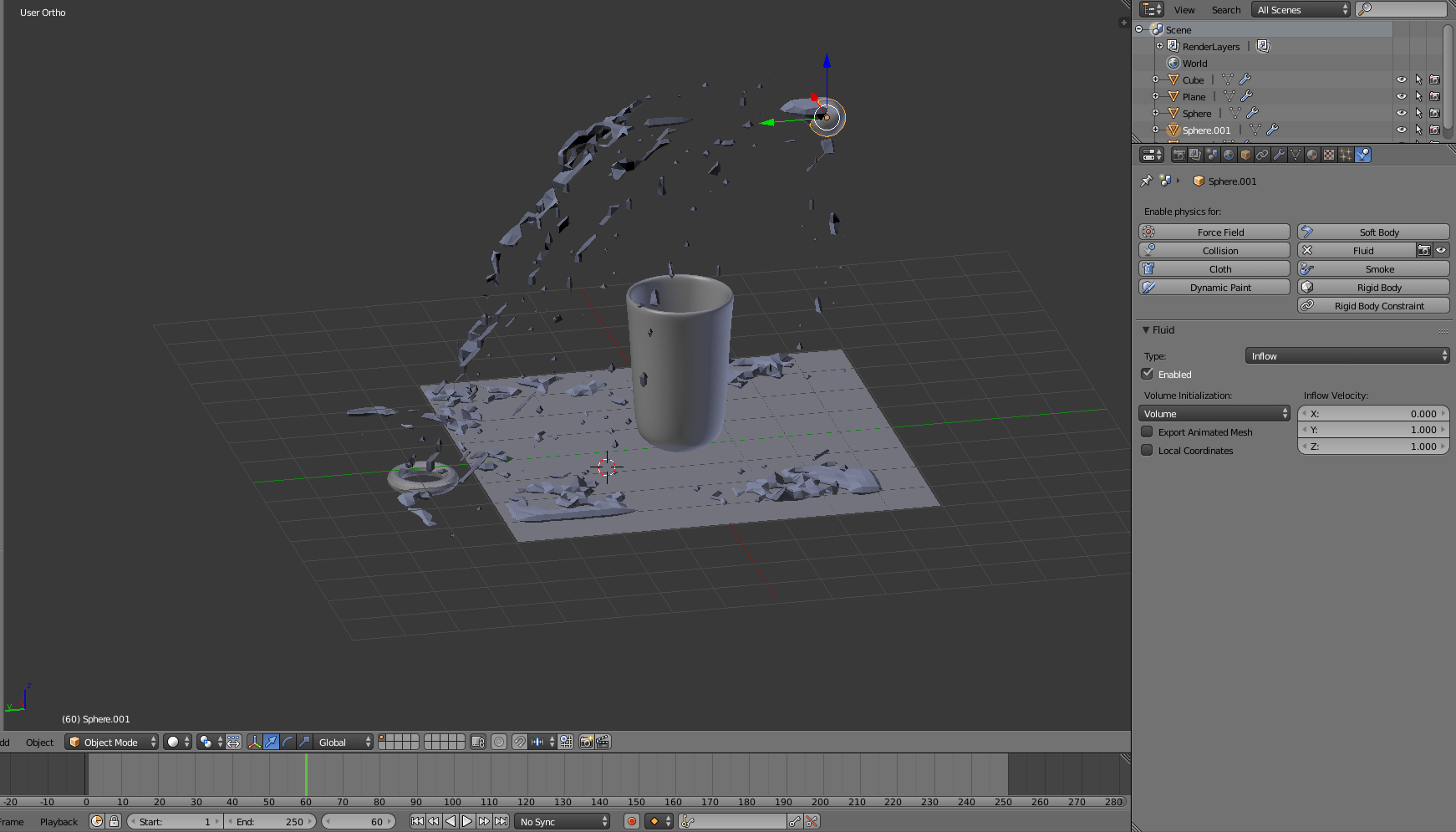Click the rotate manipulator arc icon
Viewport: 1456px width, 832px height.
288,742
